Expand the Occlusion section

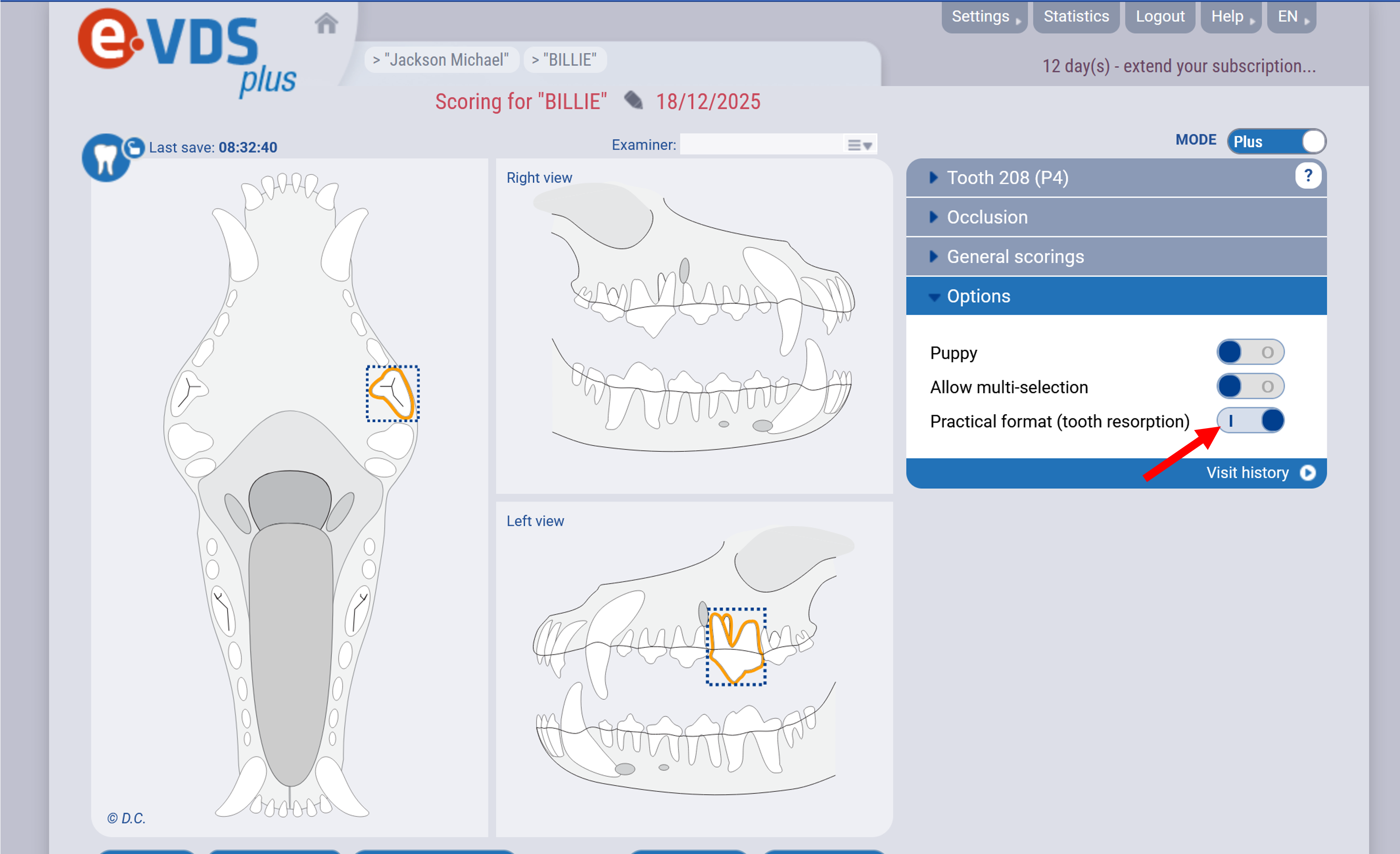[x=987, y=217]
